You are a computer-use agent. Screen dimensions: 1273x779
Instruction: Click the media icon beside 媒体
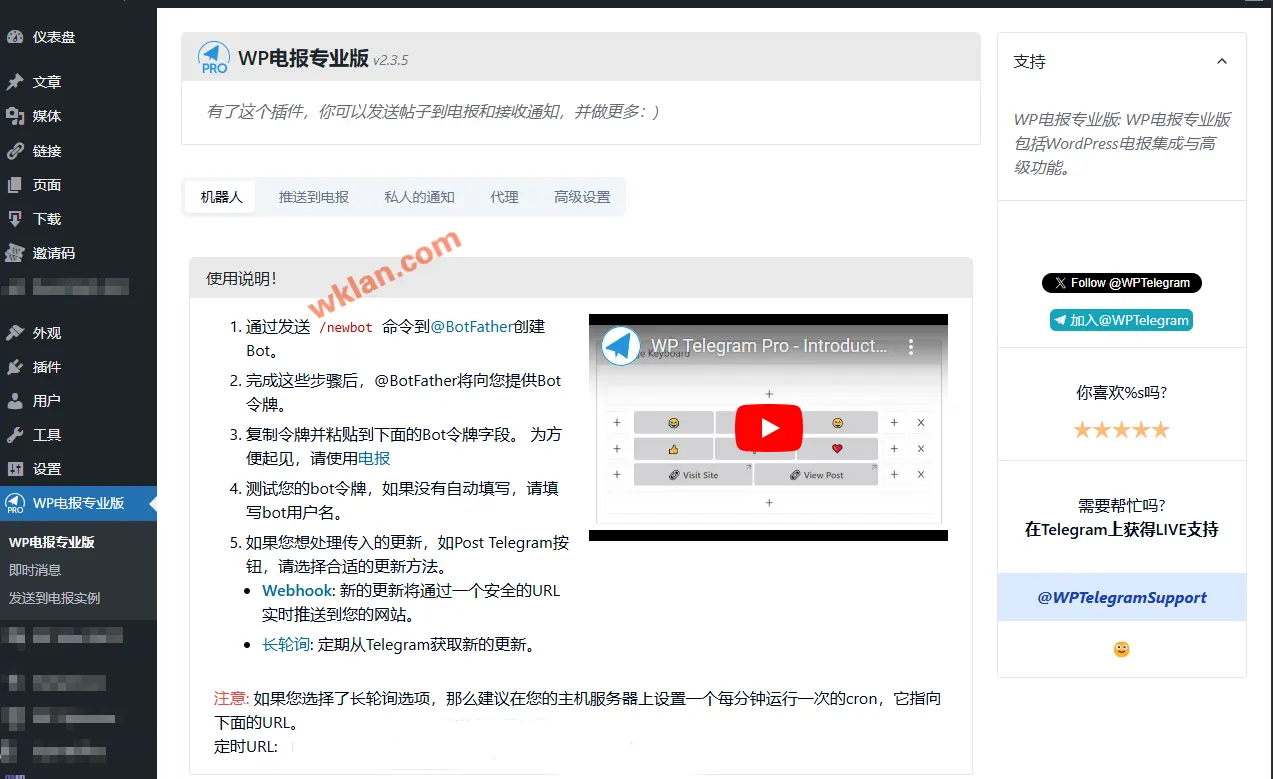pos(15,116)
